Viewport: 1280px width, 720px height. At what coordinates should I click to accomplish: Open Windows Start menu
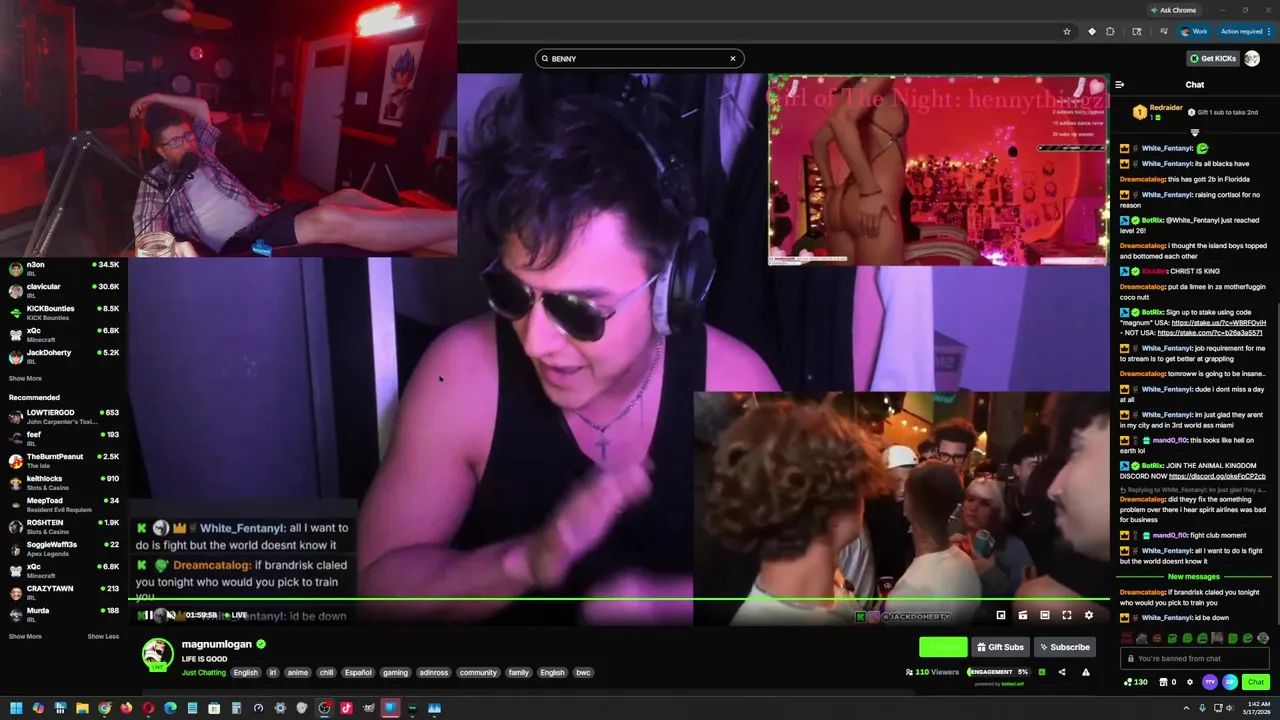pos(16,708)
